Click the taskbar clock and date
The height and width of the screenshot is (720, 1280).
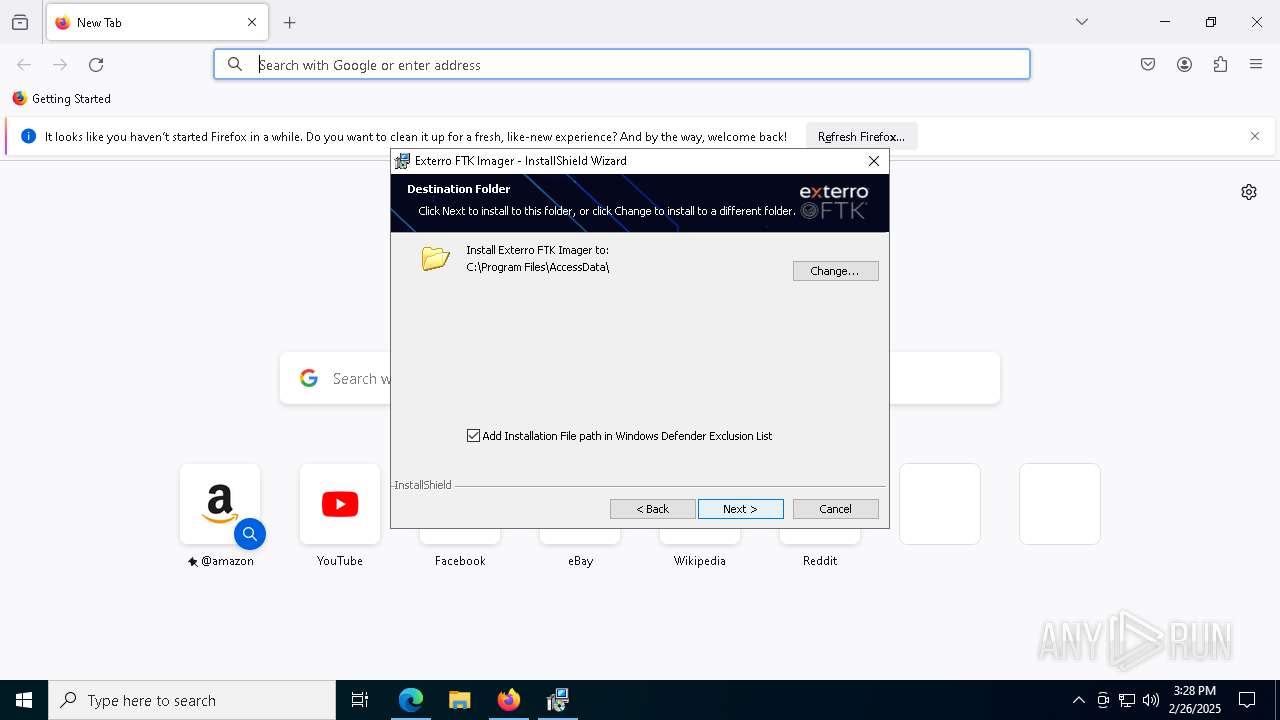1195,700
